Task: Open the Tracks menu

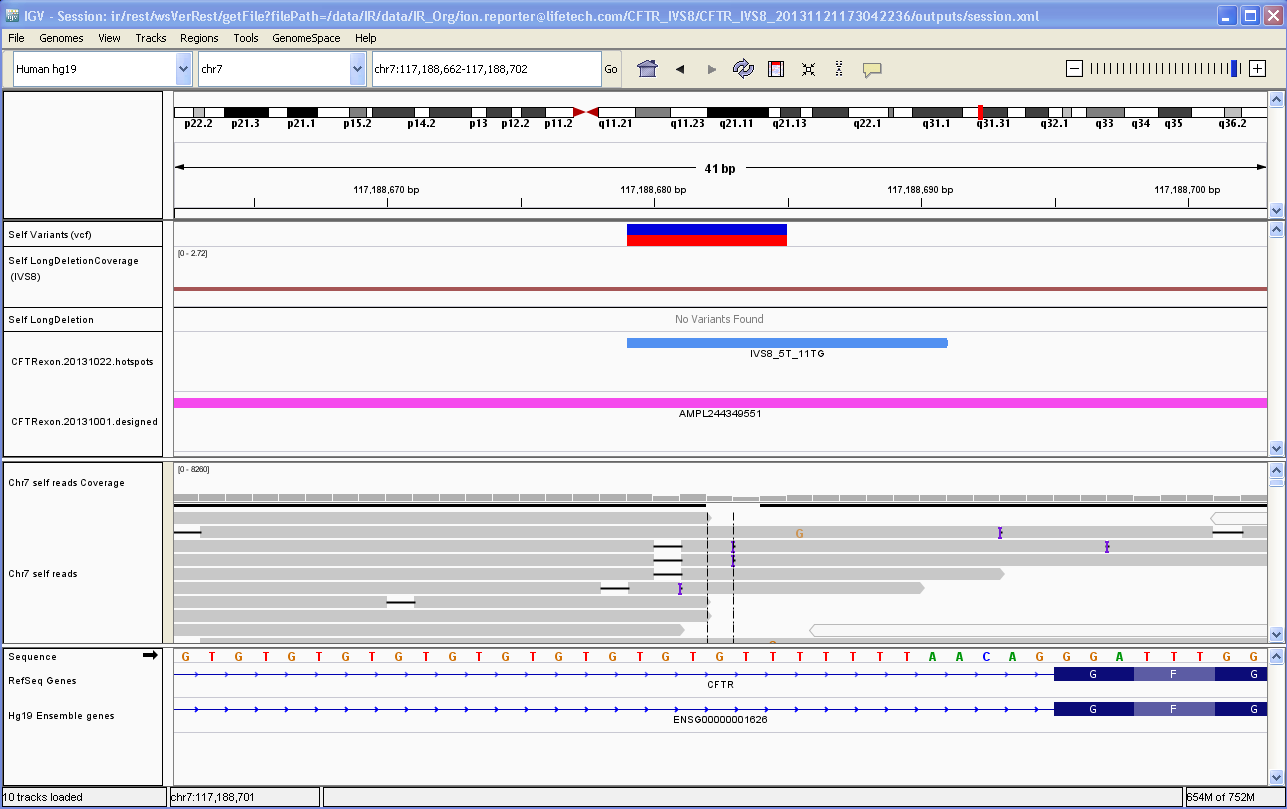Action: (x=150, y=38)
